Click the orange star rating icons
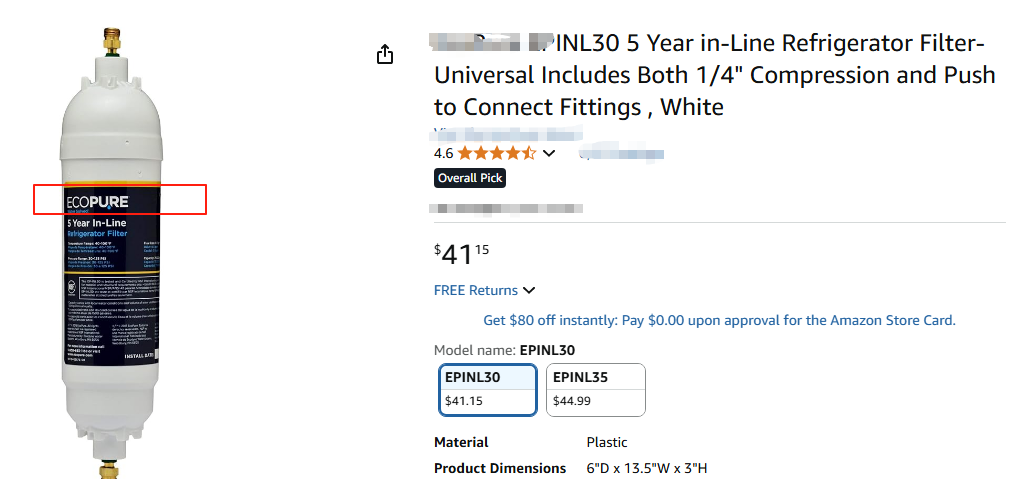 (496, 153)
